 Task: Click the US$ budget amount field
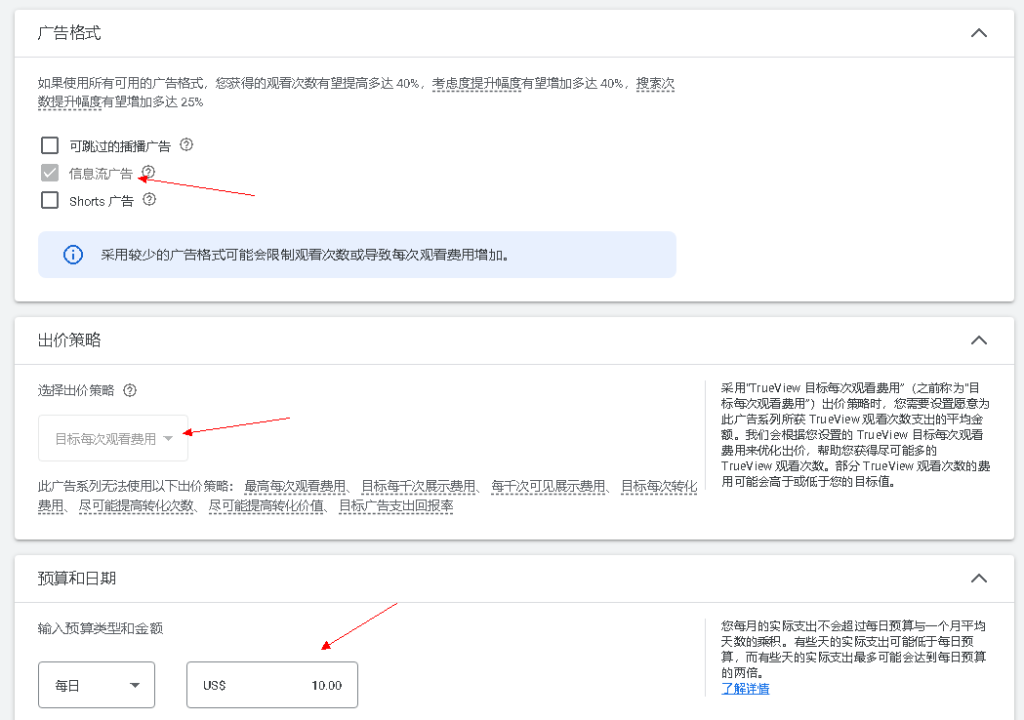(272, 685)
